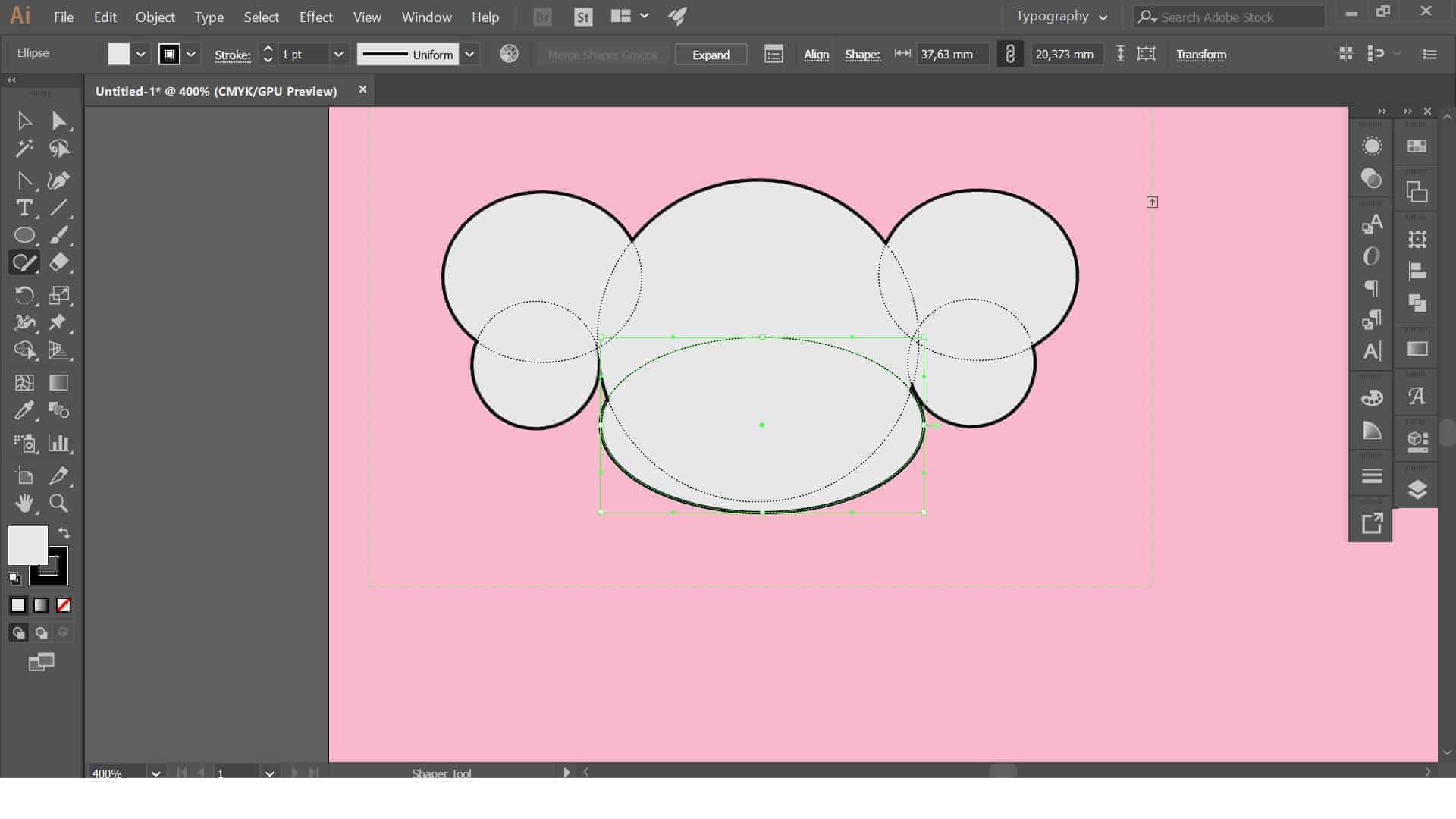Select the Gradient tool
This screenshot has width=1456, height=819.
[x=59, y=383]
